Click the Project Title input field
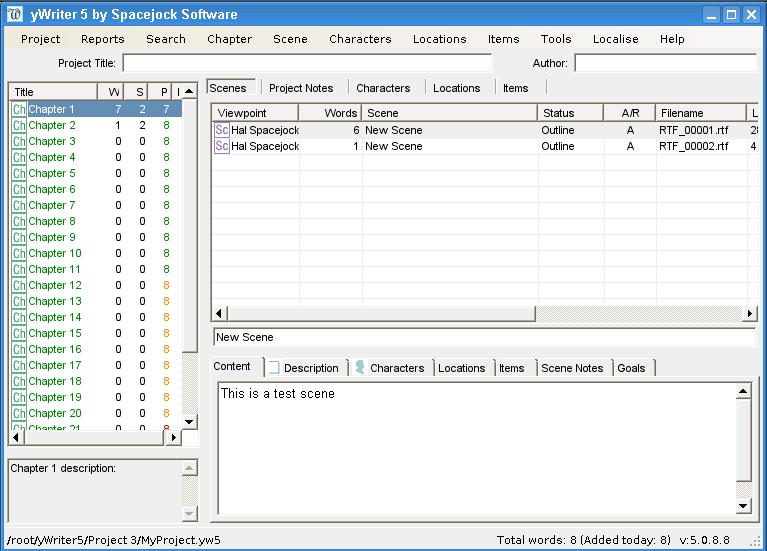 (307, 63)
